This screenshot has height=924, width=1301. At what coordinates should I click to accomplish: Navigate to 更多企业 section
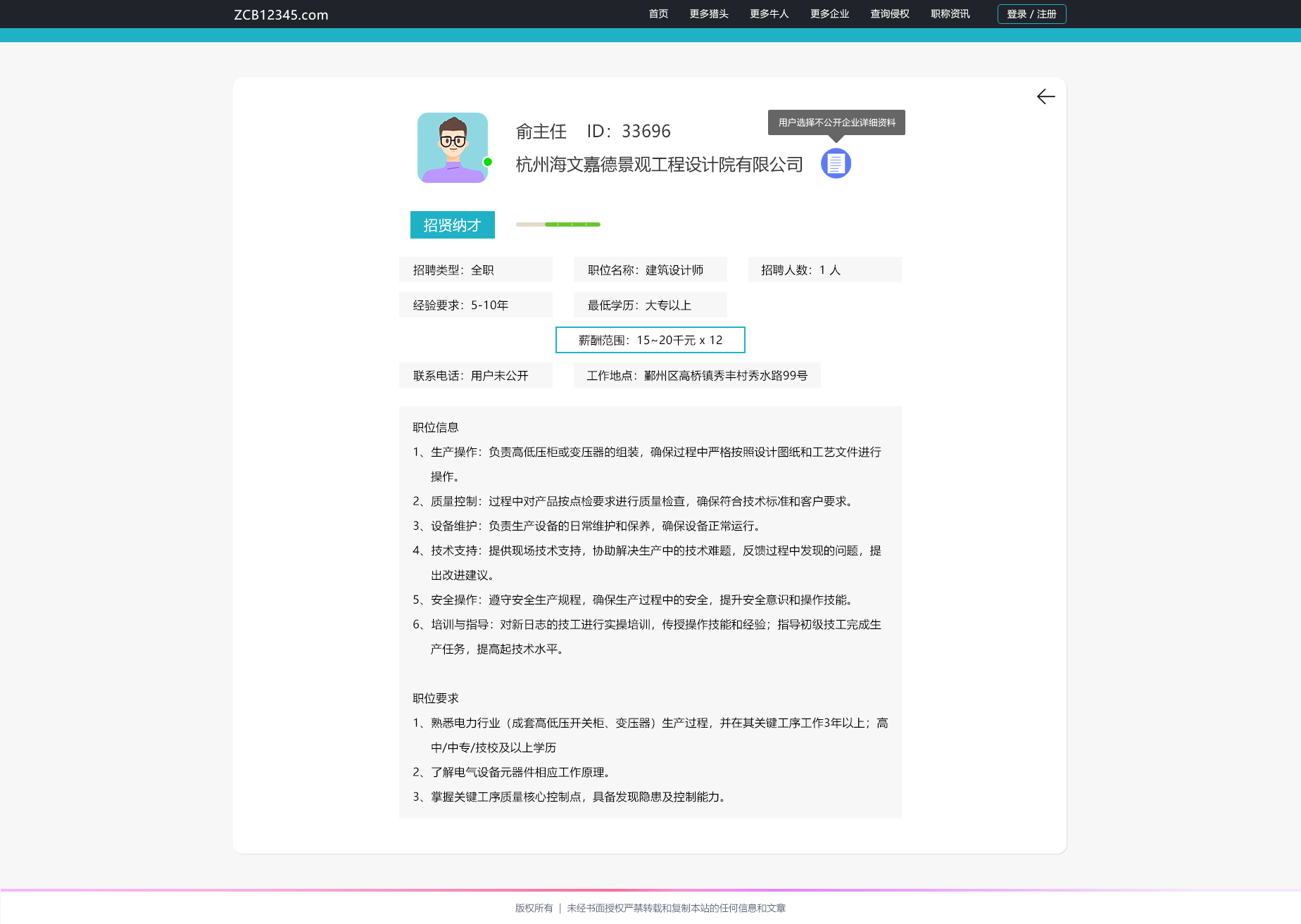pyautogui.click(x=829, y=14)
